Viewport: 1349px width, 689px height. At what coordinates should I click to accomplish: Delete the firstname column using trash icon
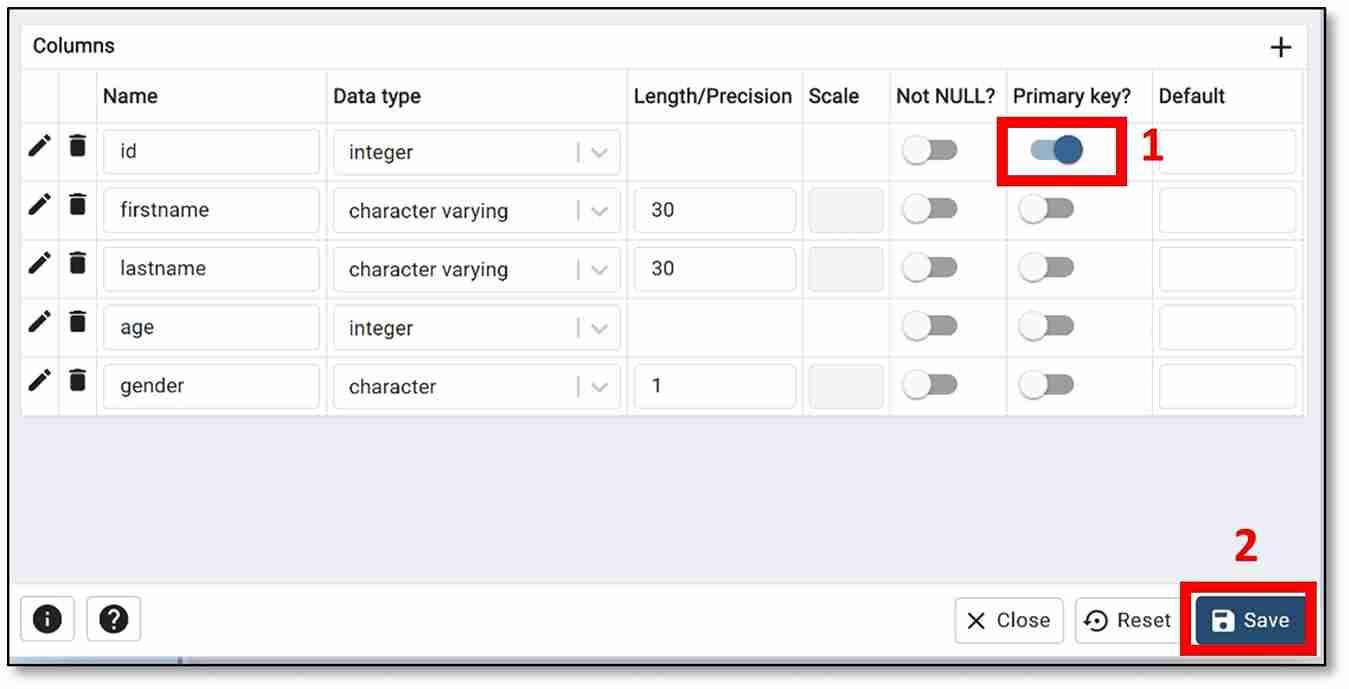[x=77, y=205]
